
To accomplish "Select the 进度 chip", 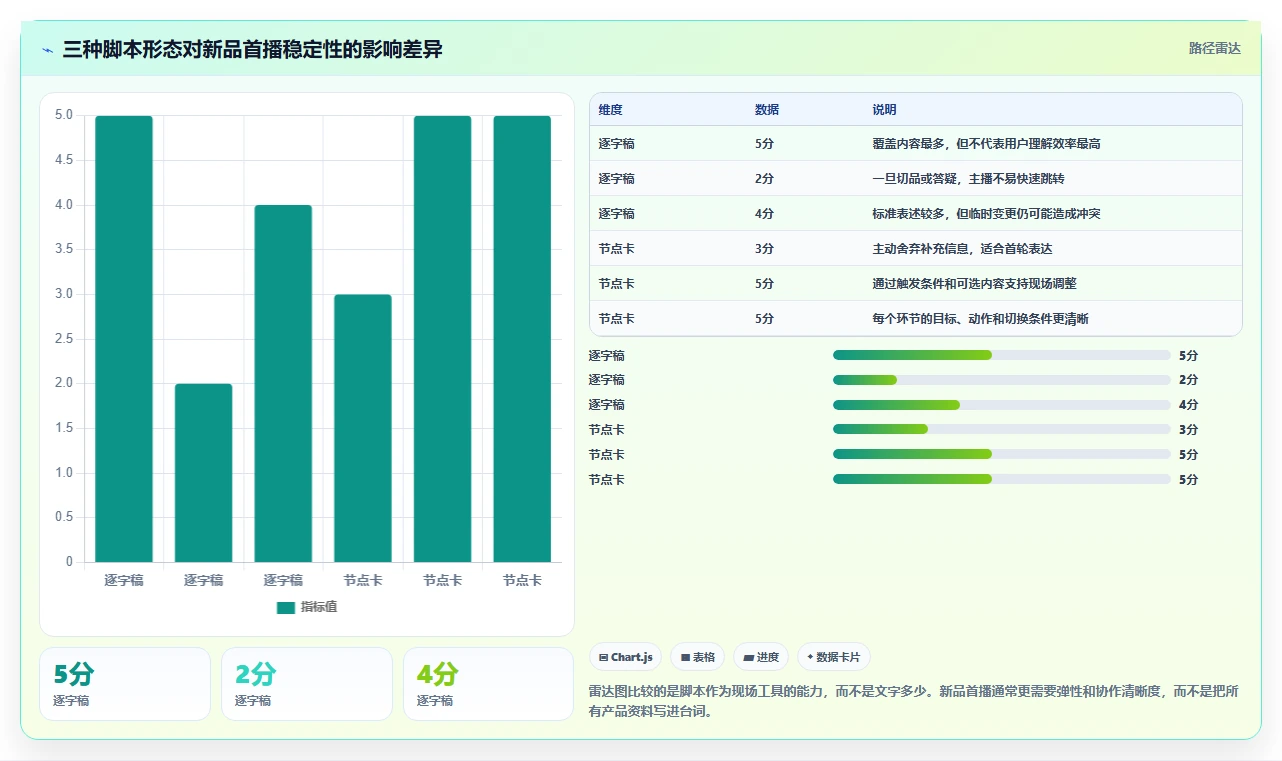I will pyautogui.click(x=761, y=657).
